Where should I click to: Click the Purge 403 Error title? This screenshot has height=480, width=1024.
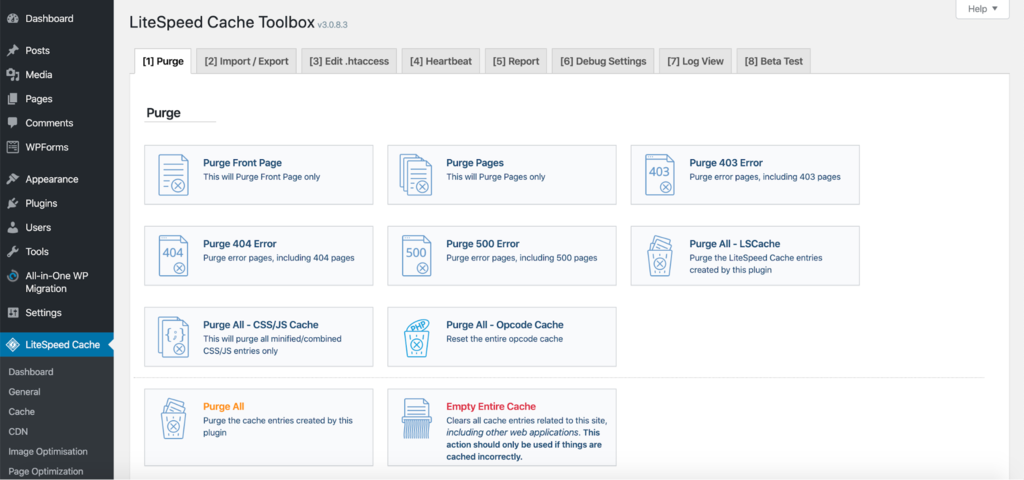[726, 163]
